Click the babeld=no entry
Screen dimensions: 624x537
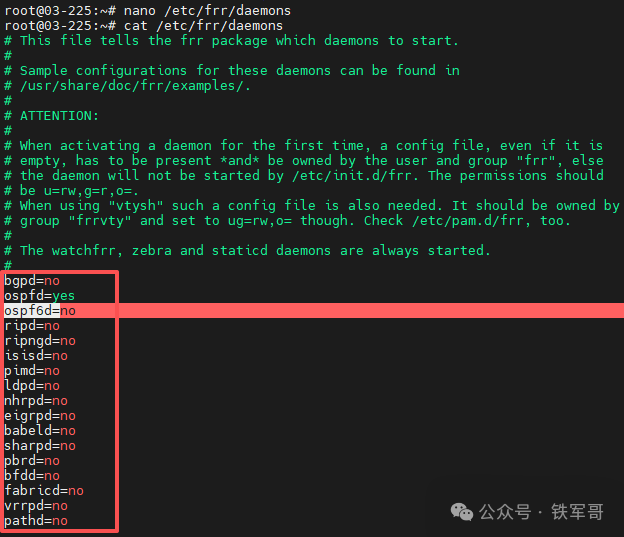[40, 431]
